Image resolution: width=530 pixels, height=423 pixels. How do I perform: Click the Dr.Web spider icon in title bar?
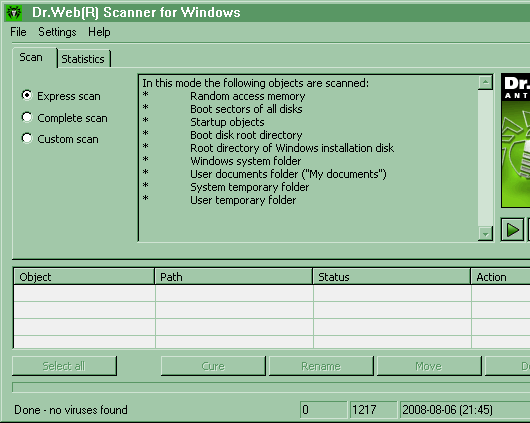tap(14, 13)
